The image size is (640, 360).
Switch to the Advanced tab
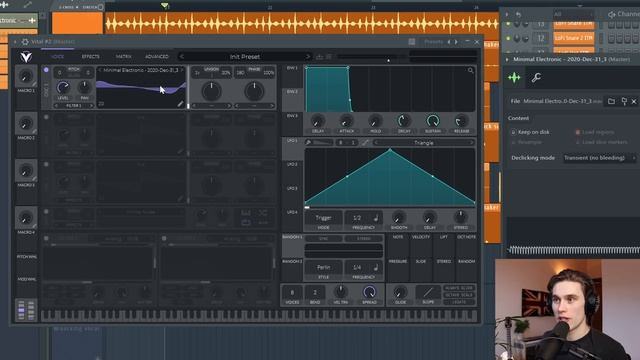point(157,57)
